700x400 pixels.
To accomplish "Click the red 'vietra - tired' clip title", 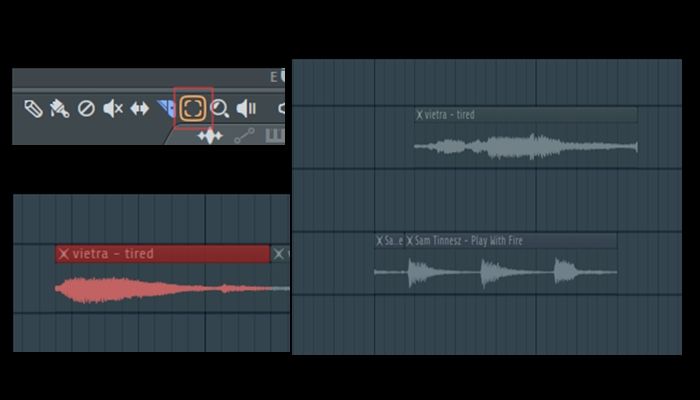I will (113, 254).
